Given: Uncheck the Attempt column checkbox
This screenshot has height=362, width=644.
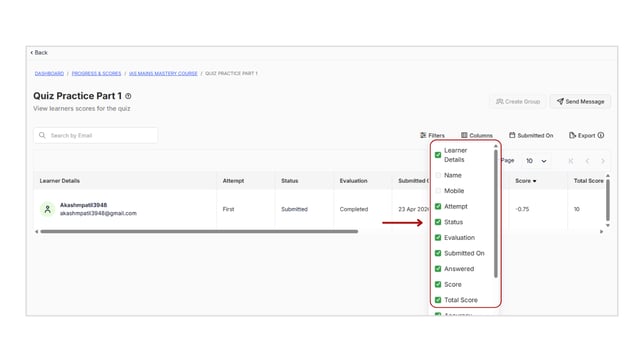Looking at the screenshot, I should (438, 206).
